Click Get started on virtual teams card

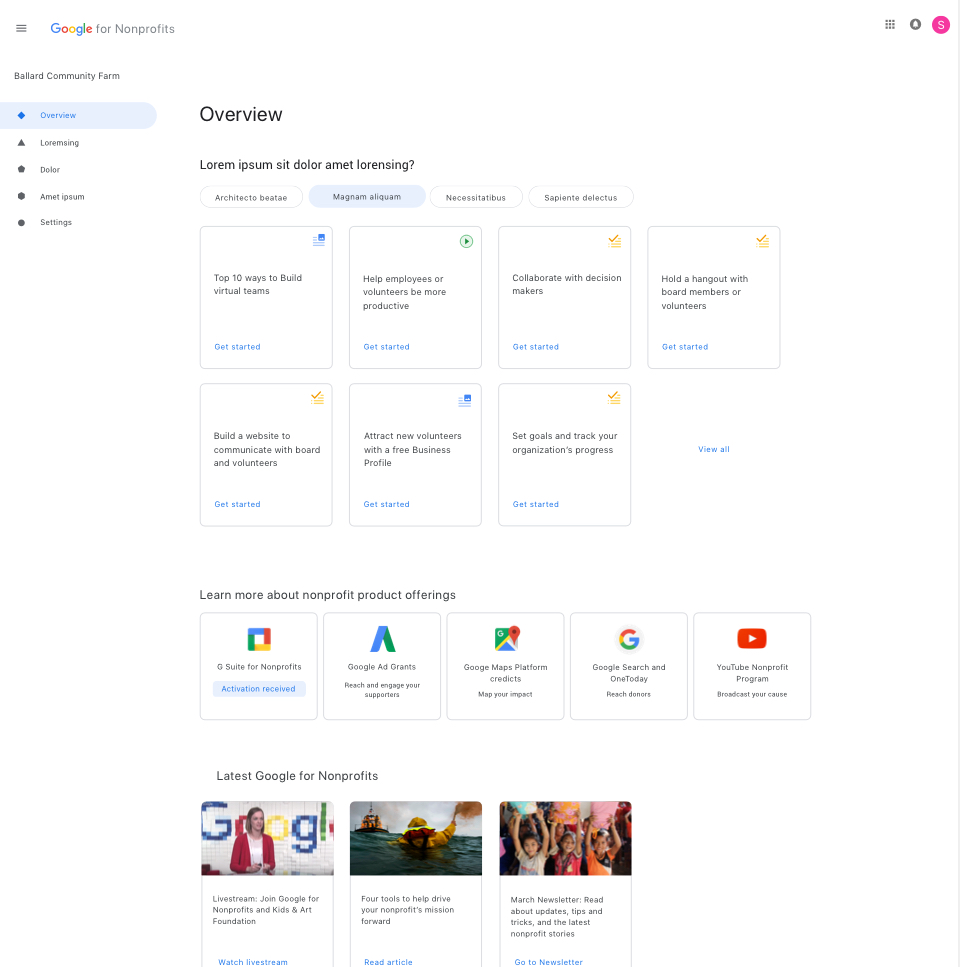(237, 347)
